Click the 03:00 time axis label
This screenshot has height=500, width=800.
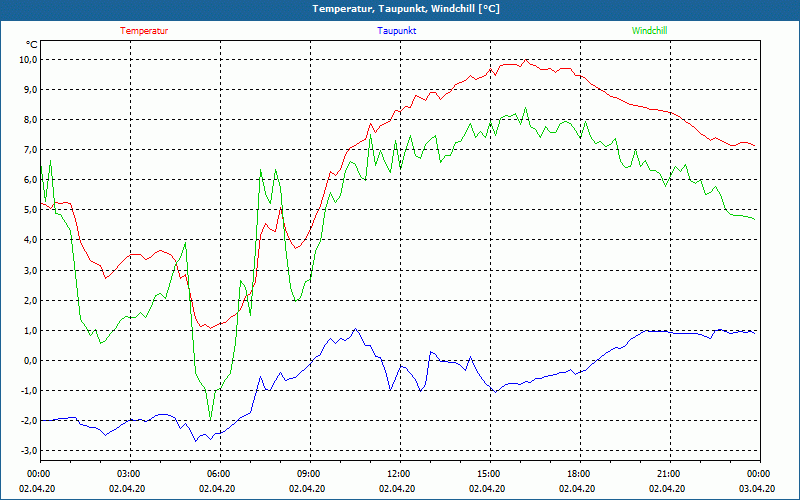coord(131,474)
